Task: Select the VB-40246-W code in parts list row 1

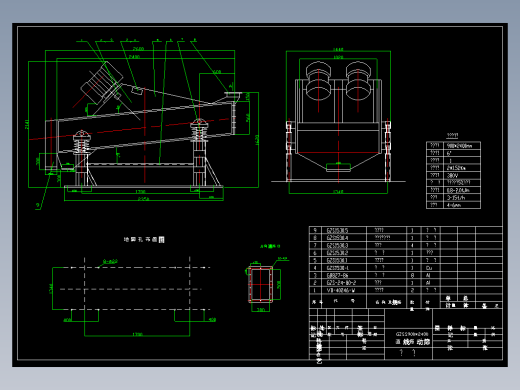Action: coord(341,290)
